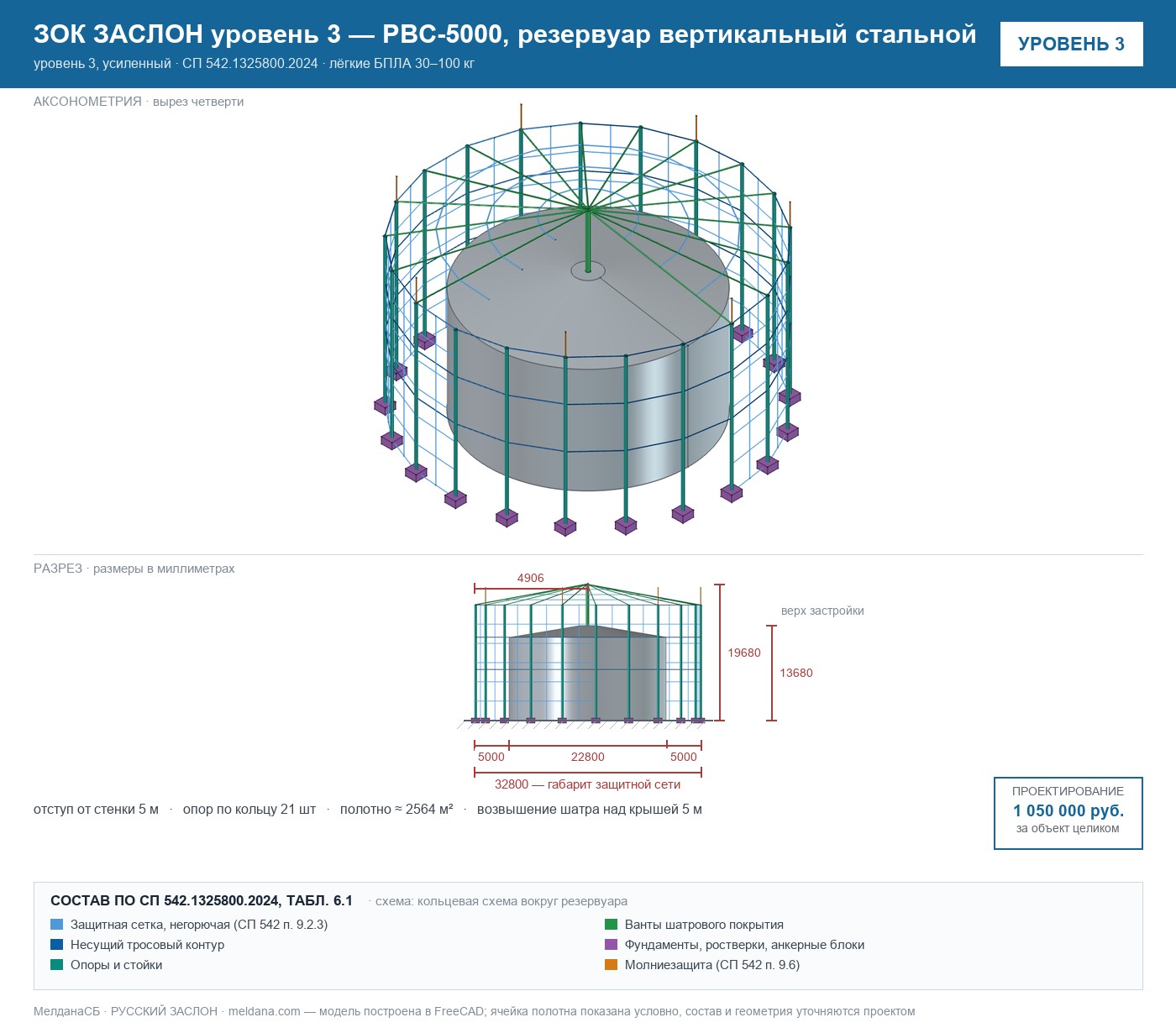Click the 4906 dimension at section top
The height and width of the screenshot is (1033, 1176).
point(531,578)
